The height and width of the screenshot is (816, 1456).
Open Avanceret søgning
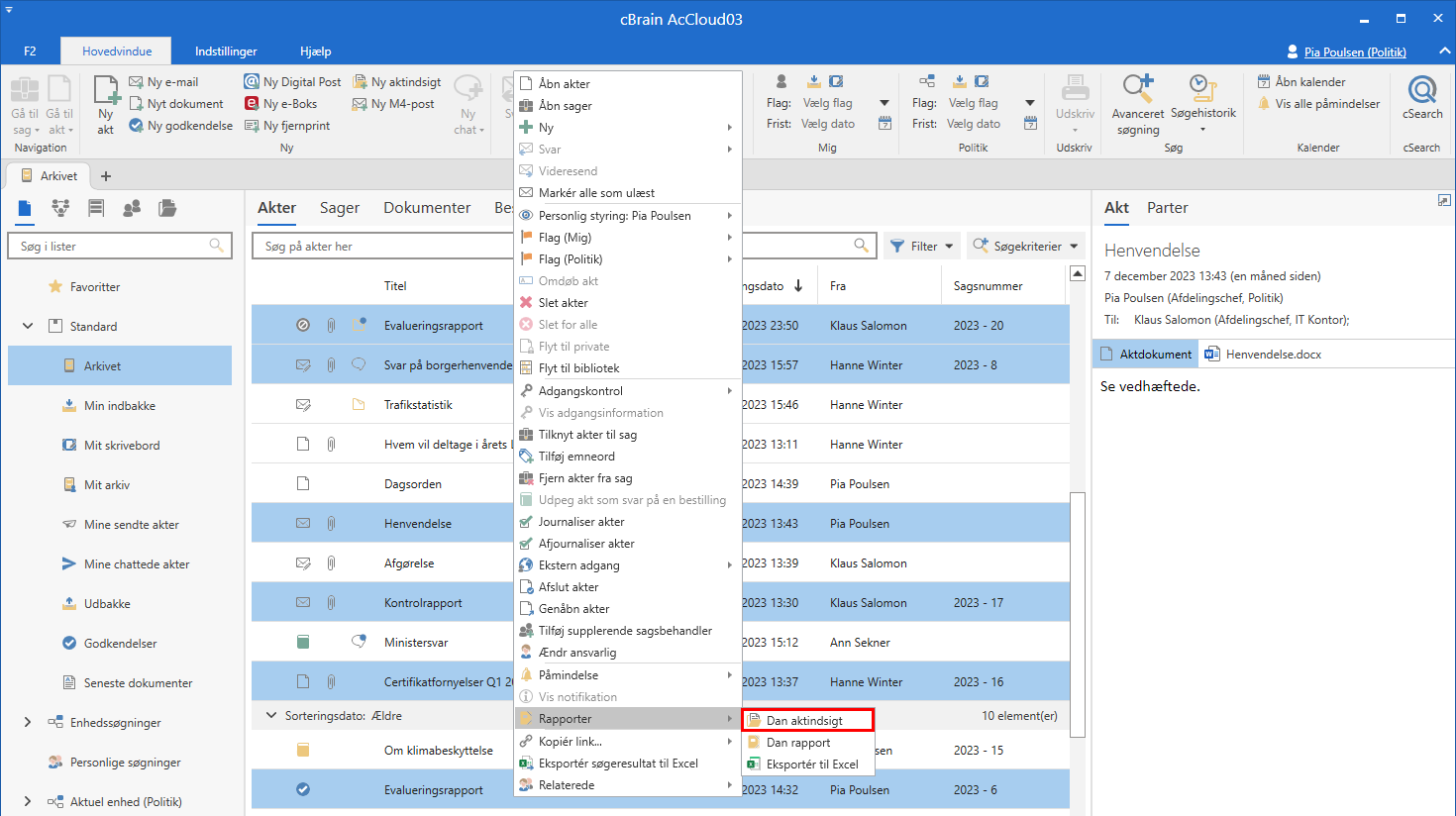[x=1138, y=104]
